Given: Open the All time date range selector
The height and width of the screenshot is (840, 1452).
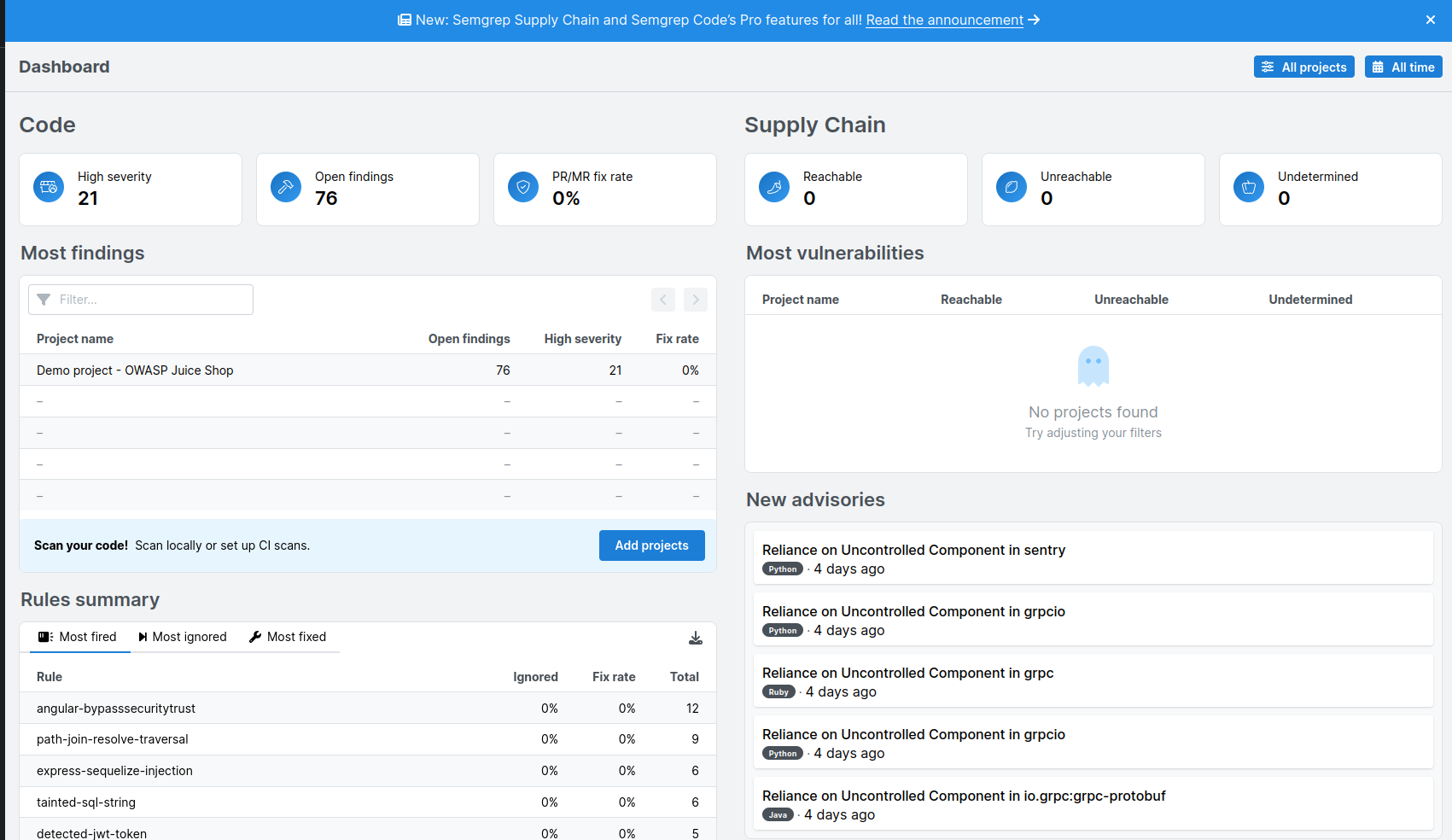Looking at the screenshot, I should [1403, 67].
